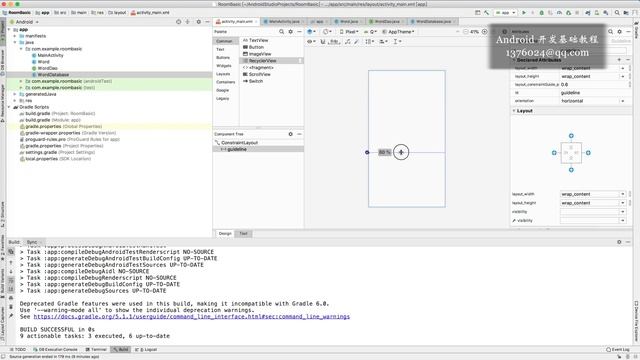Open Component Tree settings gear

point(291,134)
